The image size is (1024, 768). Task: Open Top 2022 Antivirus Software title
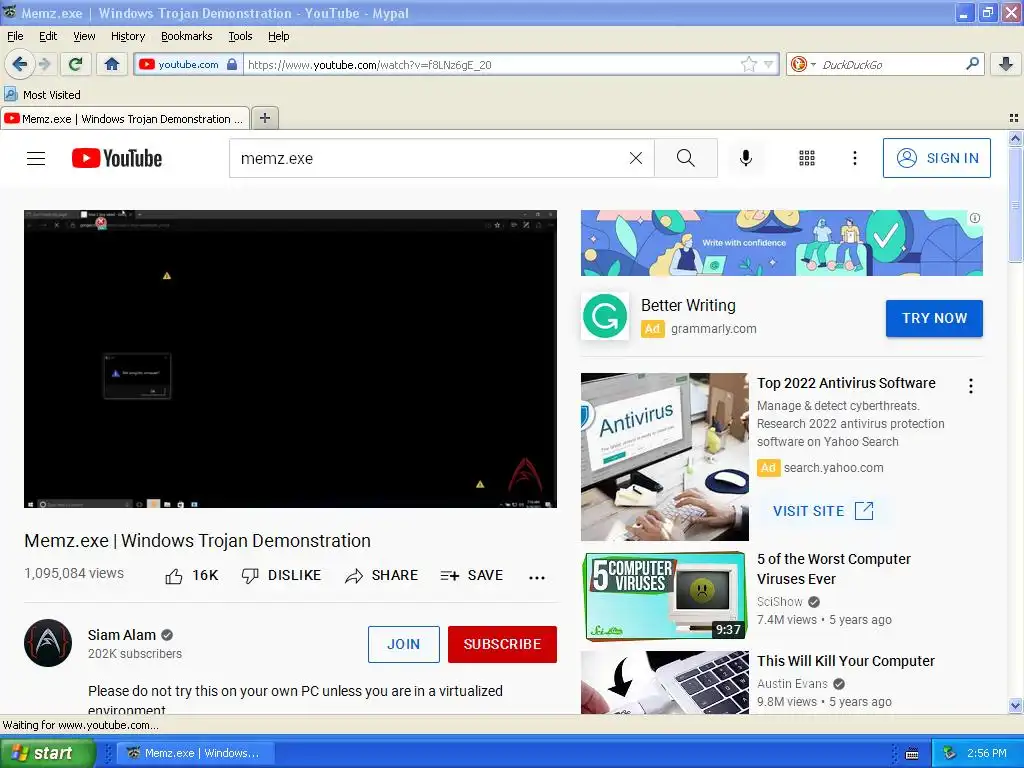846,383
